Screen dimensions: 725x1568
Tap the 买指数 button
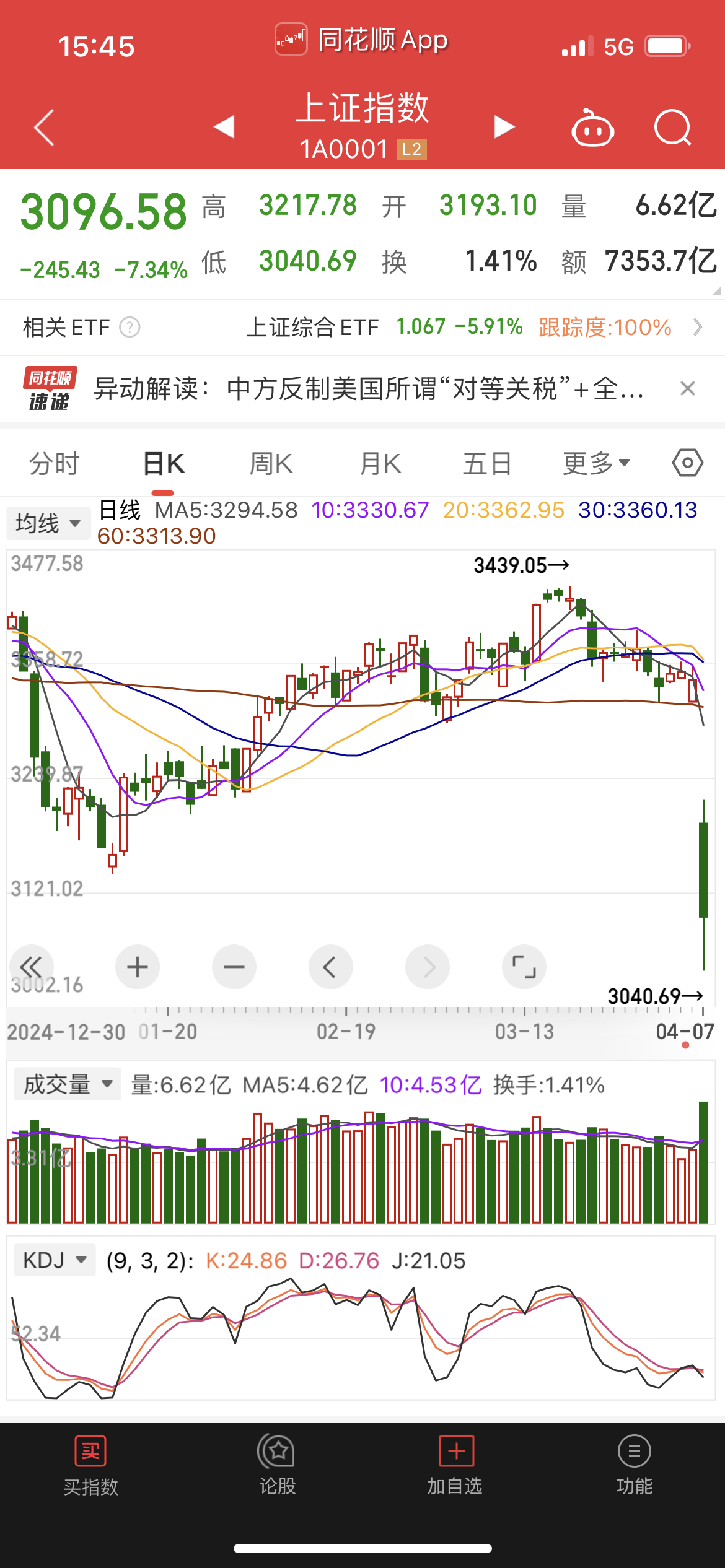coord(90,1465)
